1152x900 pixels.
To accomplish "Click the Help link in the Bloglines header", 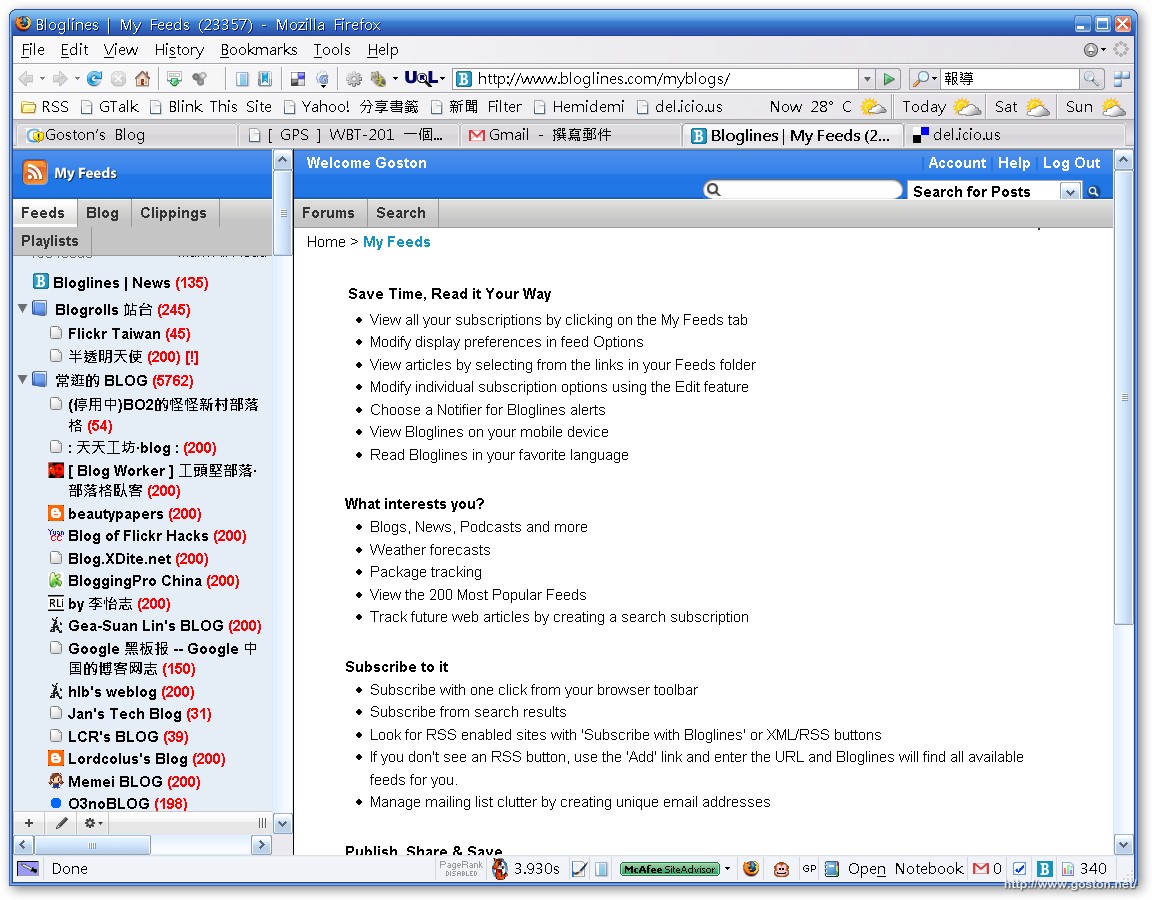I will 1014,163.
